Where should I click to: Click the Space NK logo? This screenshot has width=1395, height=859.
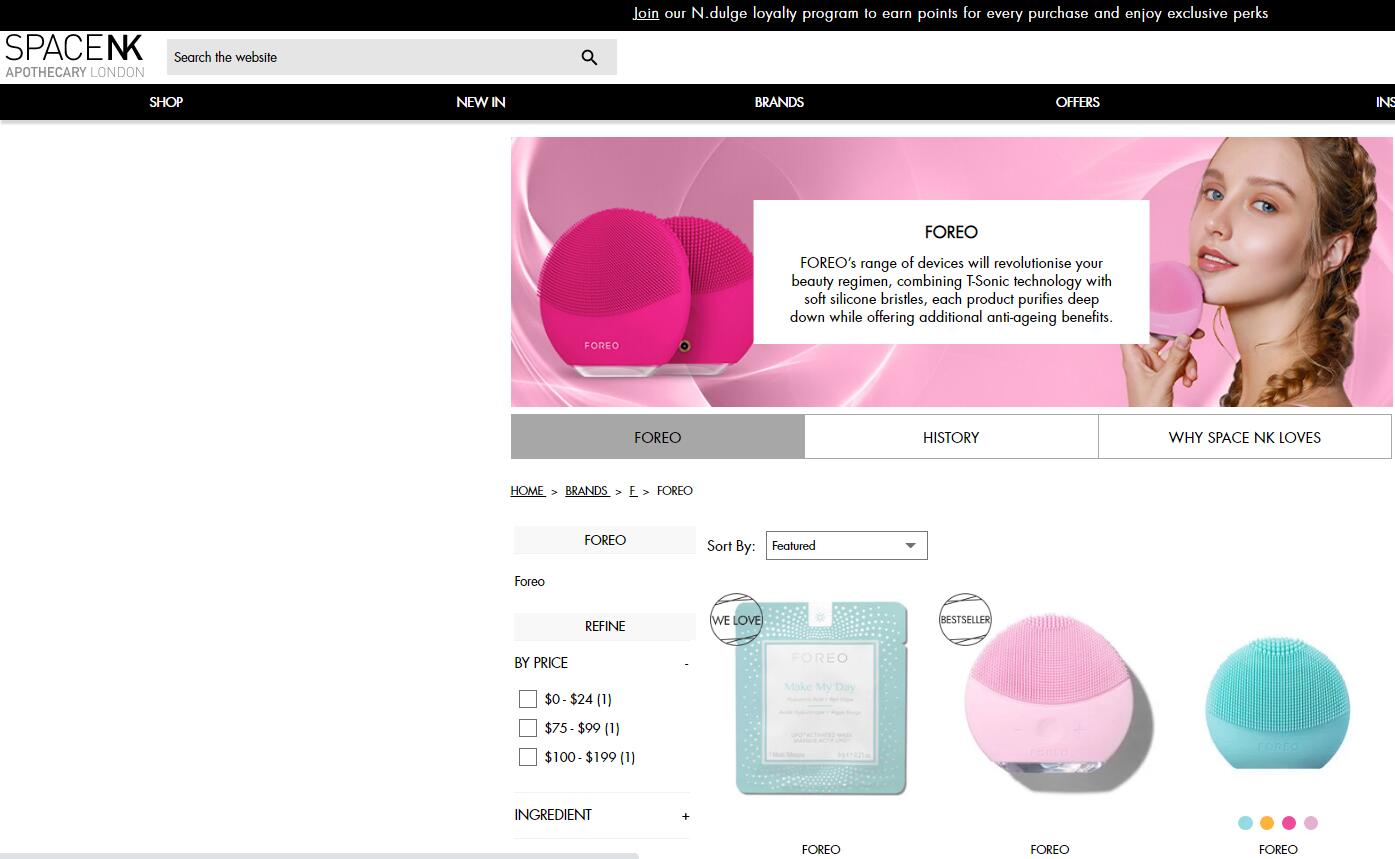click(x=75, y=56)
